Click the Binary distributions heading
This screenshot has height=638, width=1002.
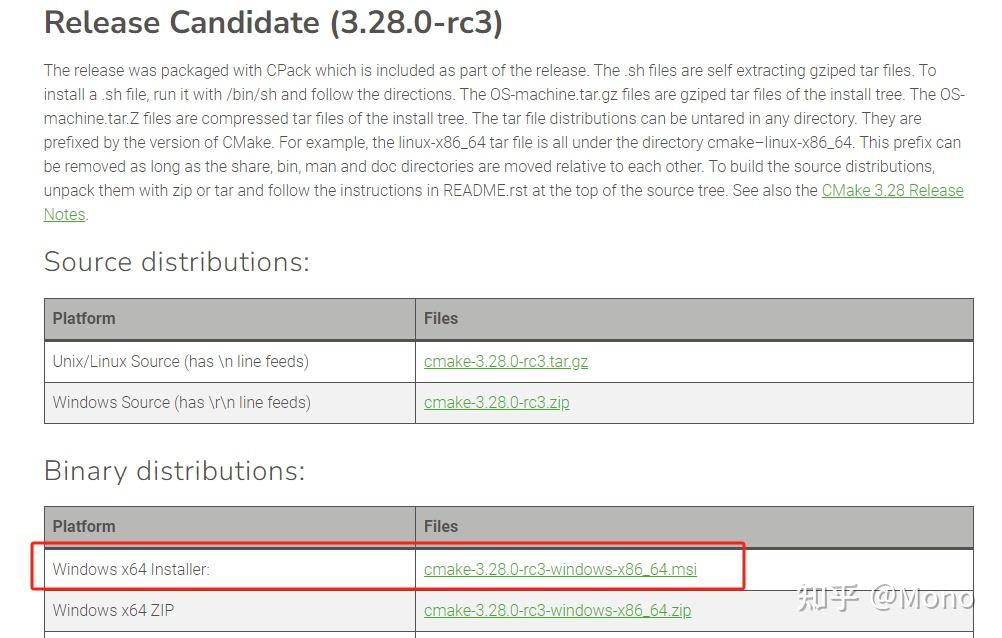(x=174, y=470)
